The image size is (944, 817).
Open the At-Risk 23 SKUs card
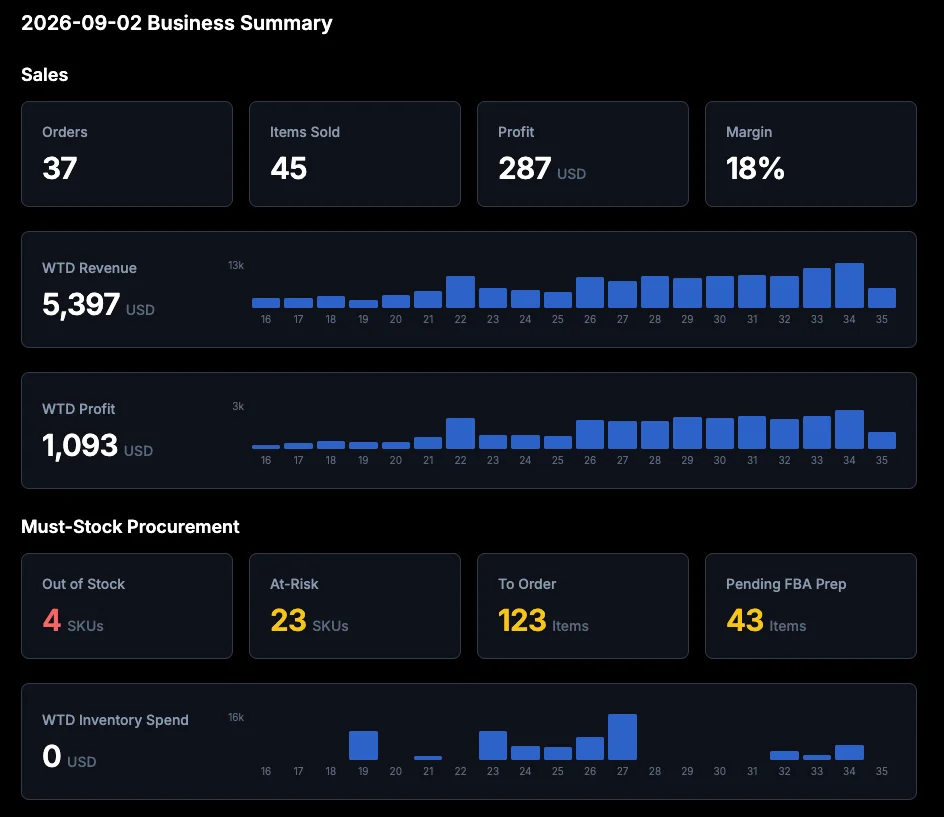click(x=355, y=606)
